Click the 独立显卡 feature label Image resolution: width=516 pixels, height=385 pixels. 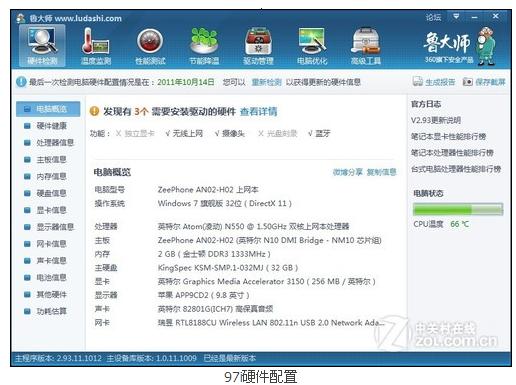(139, 134)
